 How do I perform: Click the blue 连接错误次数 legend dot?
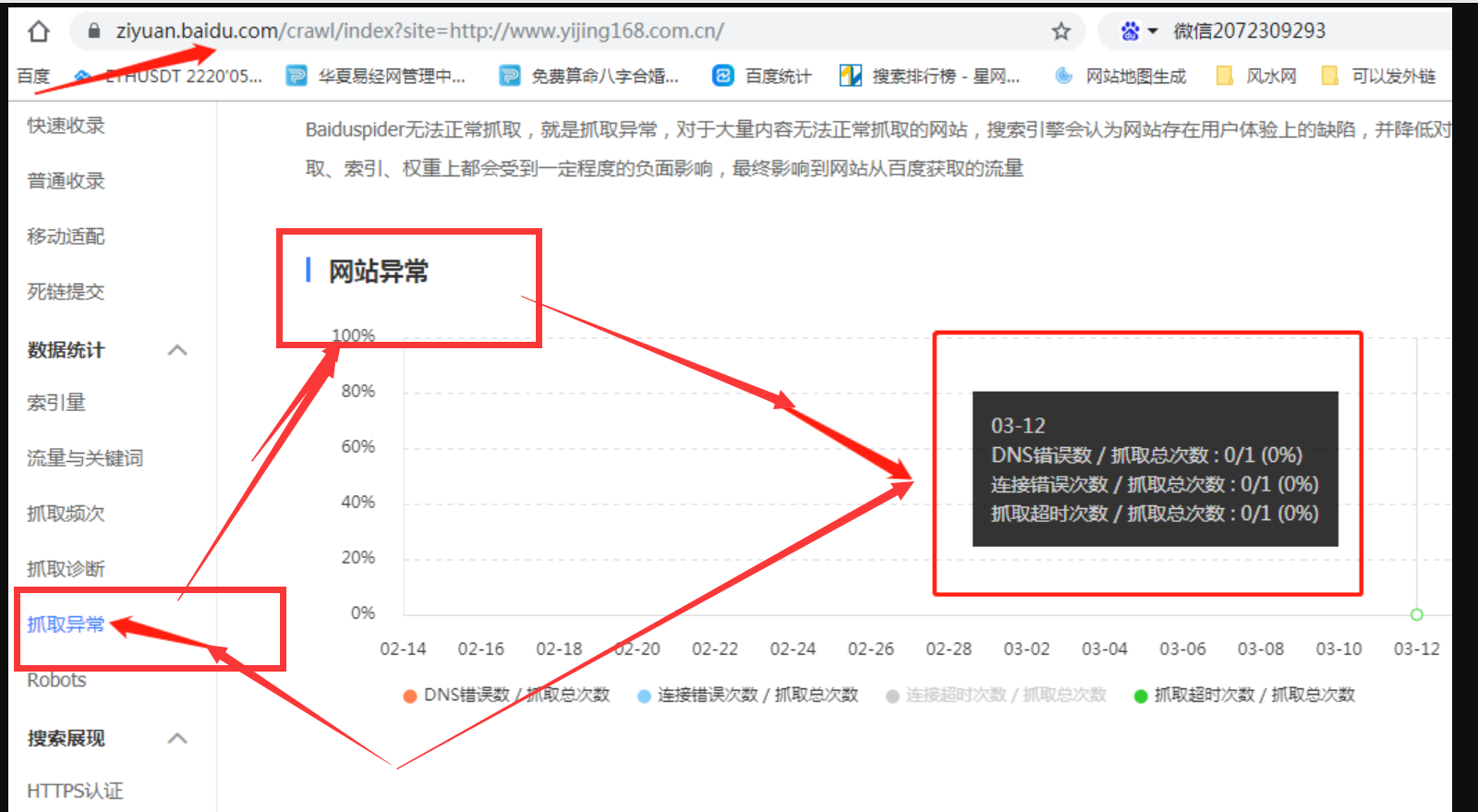644,696
